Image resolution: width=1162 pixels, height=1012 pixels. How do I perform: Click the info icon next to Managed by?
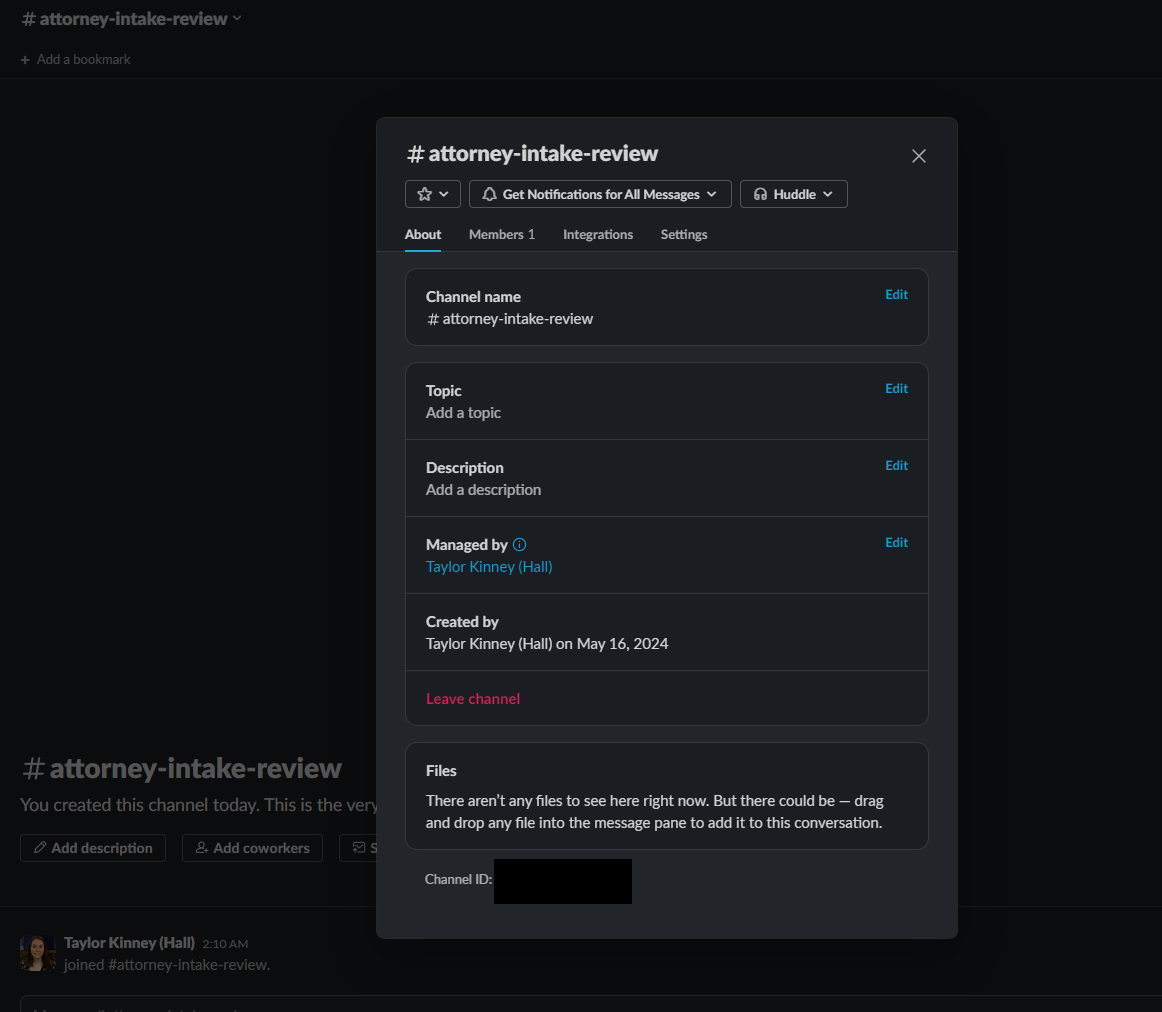pyautogui.click(x=519, y=544)
